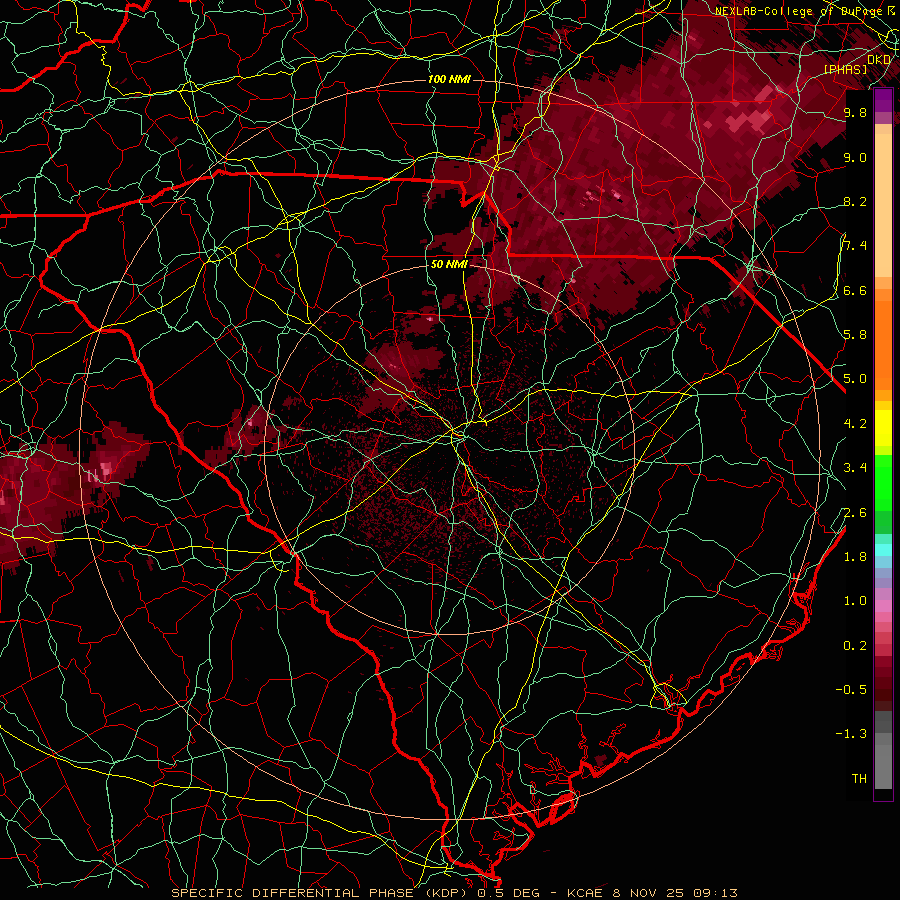Click the purple swatch atop the color bar
The width and height of the screenshot is (900, 900).
click(x=883, y=100)
